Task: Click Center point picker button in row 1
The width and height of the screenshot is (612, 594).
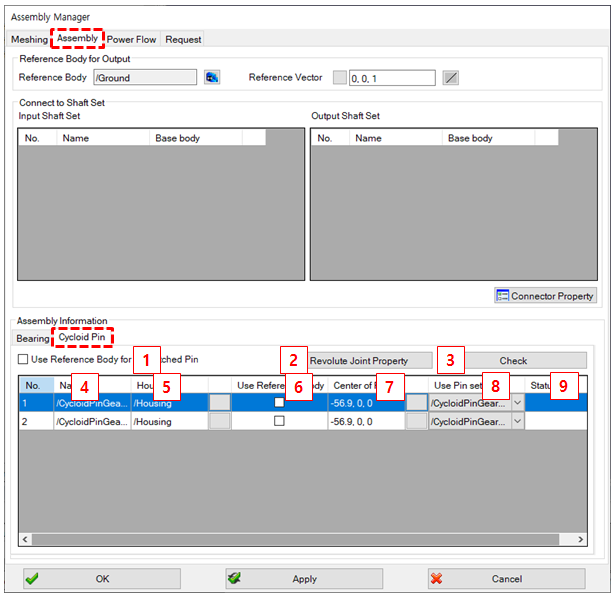Action: [x=416, y=402]
